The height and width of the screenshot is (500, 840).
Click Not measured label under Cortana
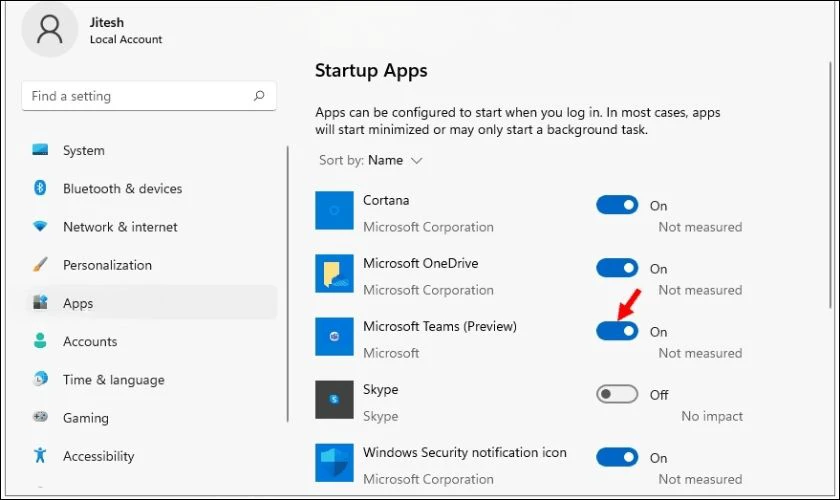[700, 227]
